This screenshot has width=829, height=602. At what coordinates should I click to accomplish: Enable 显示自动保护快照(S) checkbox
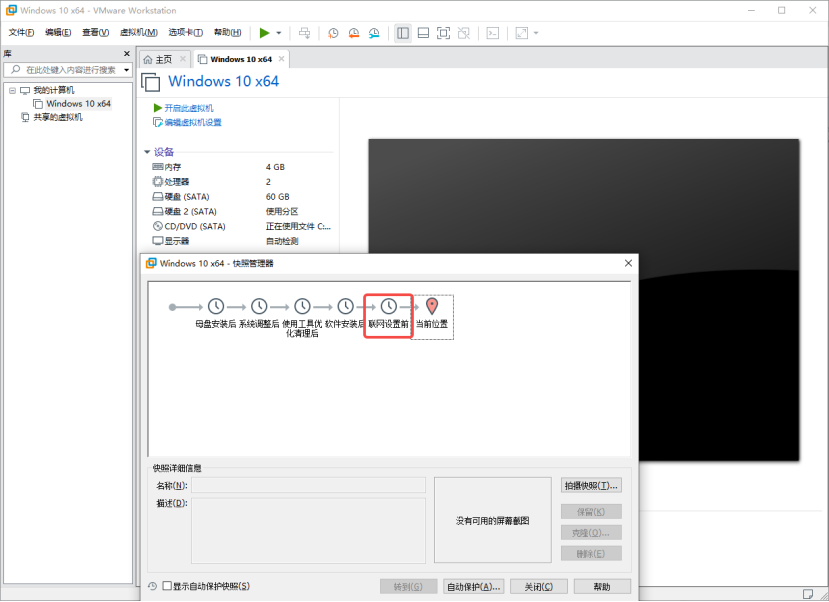pyautogui.click(x=167, y=586)
